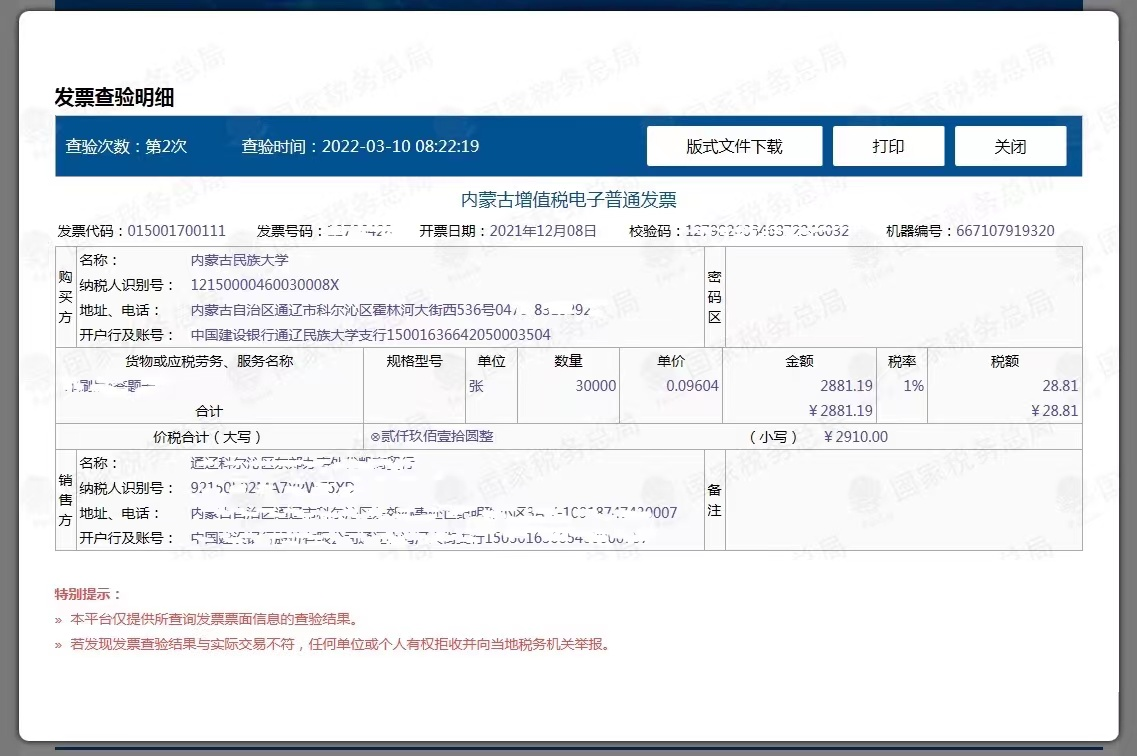
Task: Click the 税率 value 1%
Action: tap(913, 386)
